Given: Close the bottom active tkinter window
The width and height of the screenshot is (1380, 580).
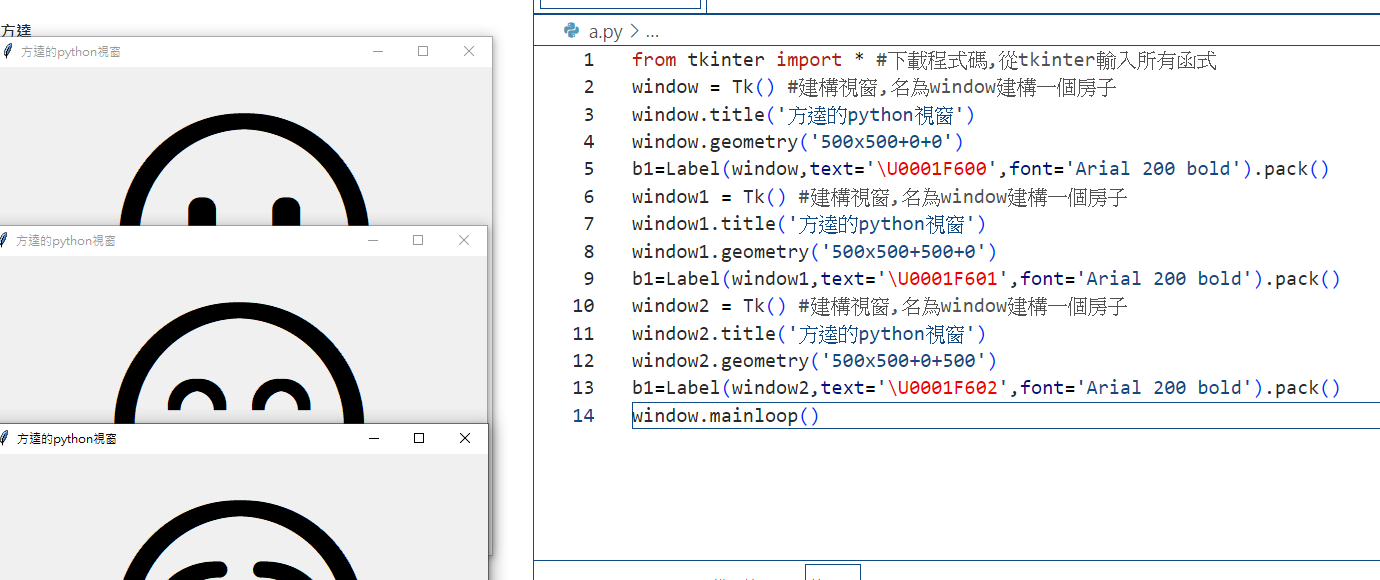Looking at the screenshot, I should 465,438.
